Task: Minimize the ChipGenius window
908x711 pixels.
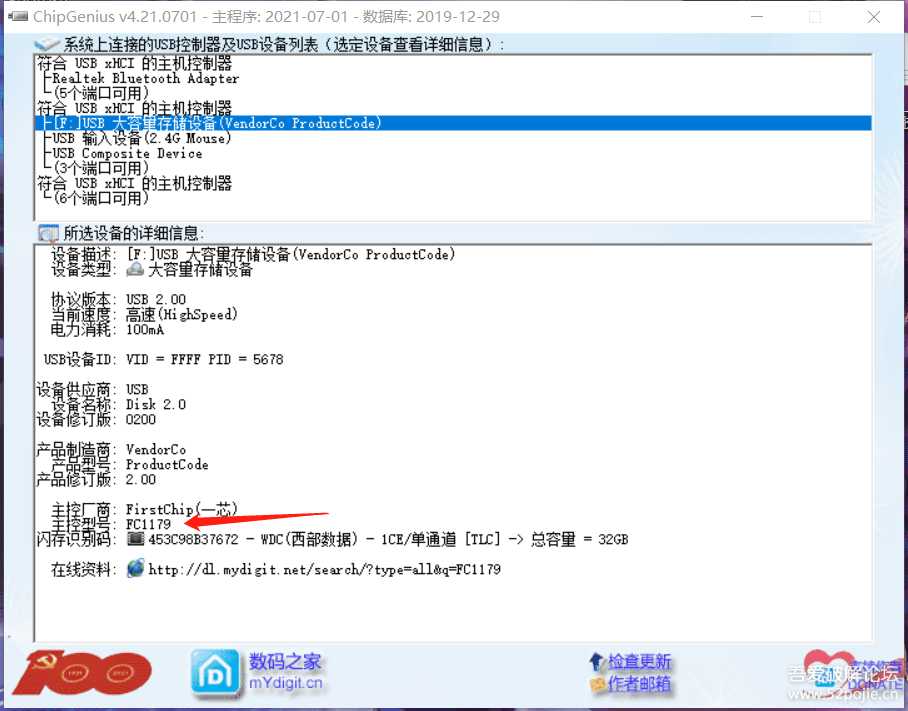Action: (756, 17)
